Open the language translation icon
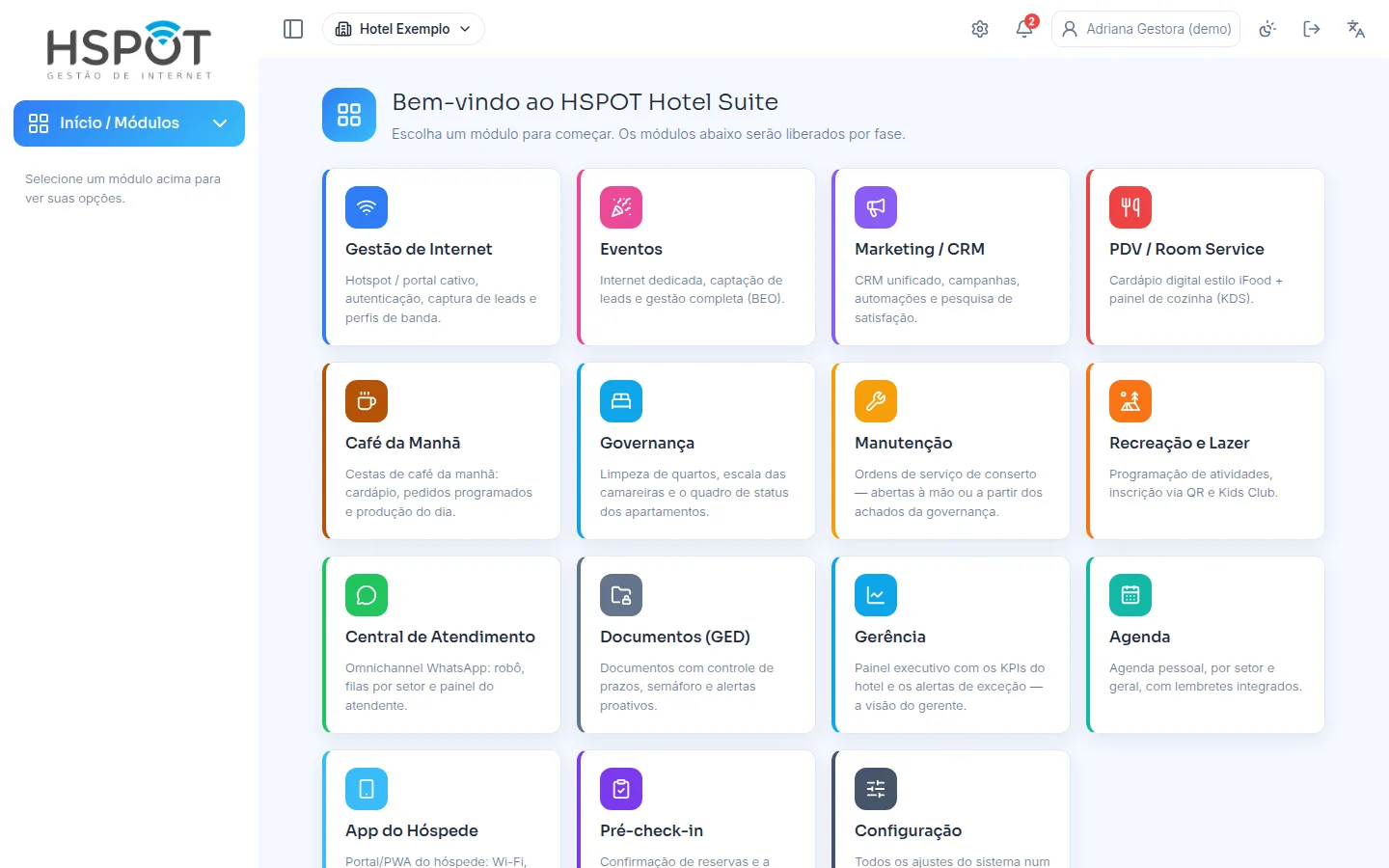The height and width of the screenshot is (868, 1389). [x=1356, y=29]
